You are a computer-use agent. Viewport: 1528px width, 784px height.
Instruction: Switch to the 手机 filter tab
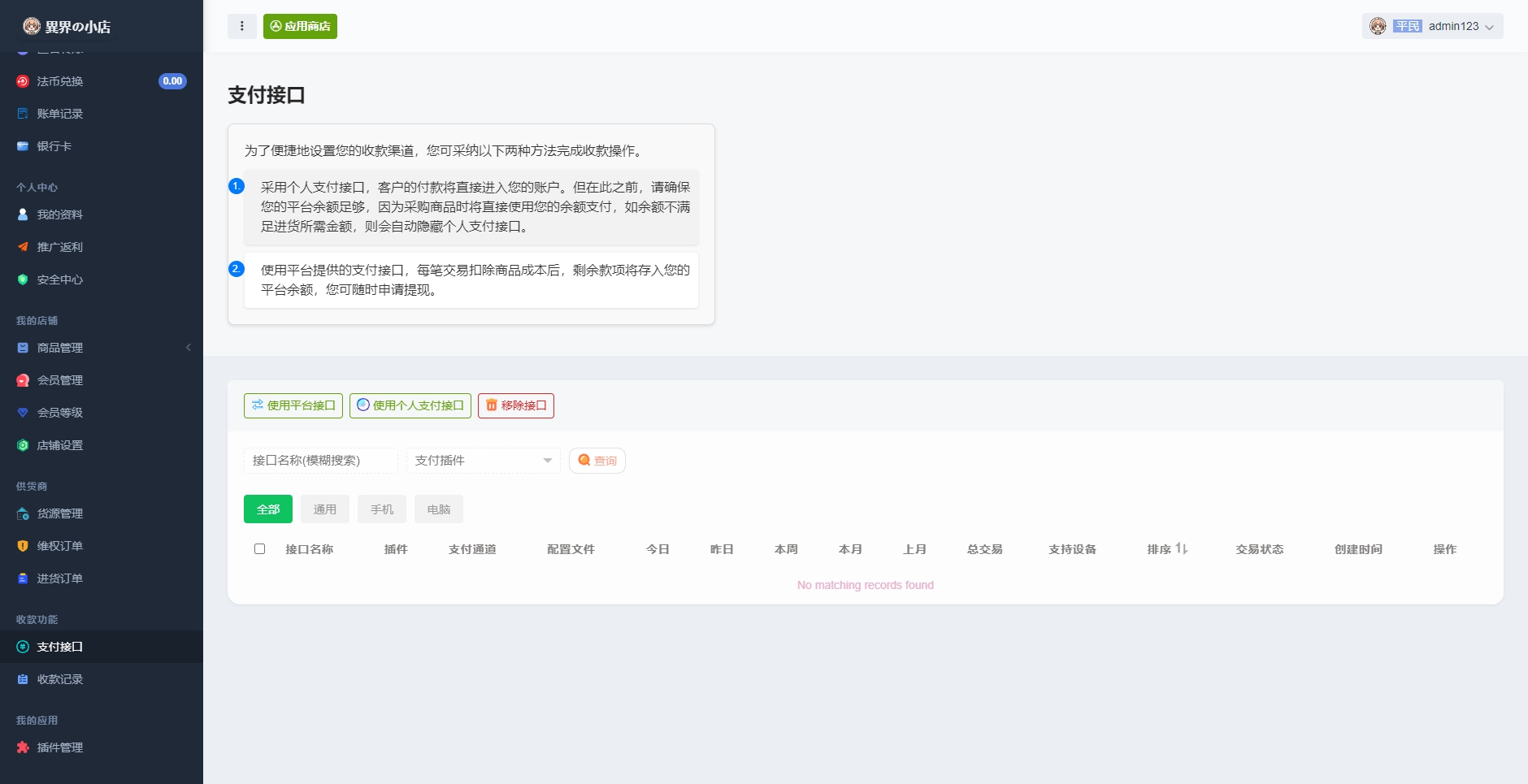tap(381, 509)
